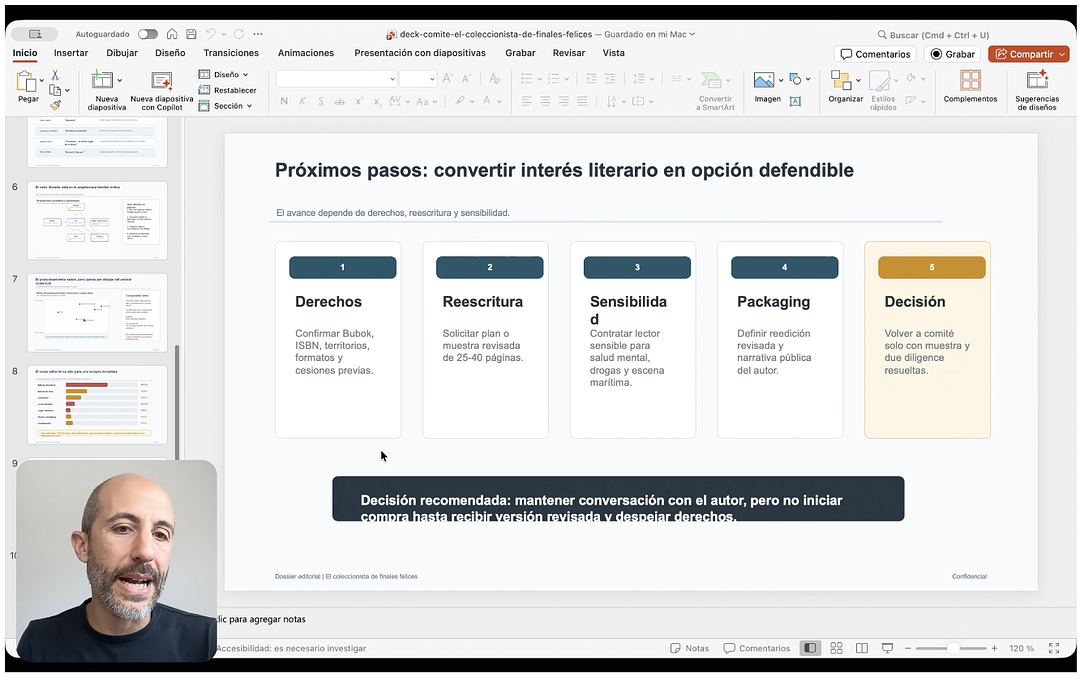The height and width of the screenshot is (678, 1080).
Task: Click the Estilos rápidos icon
Action: 880,80
